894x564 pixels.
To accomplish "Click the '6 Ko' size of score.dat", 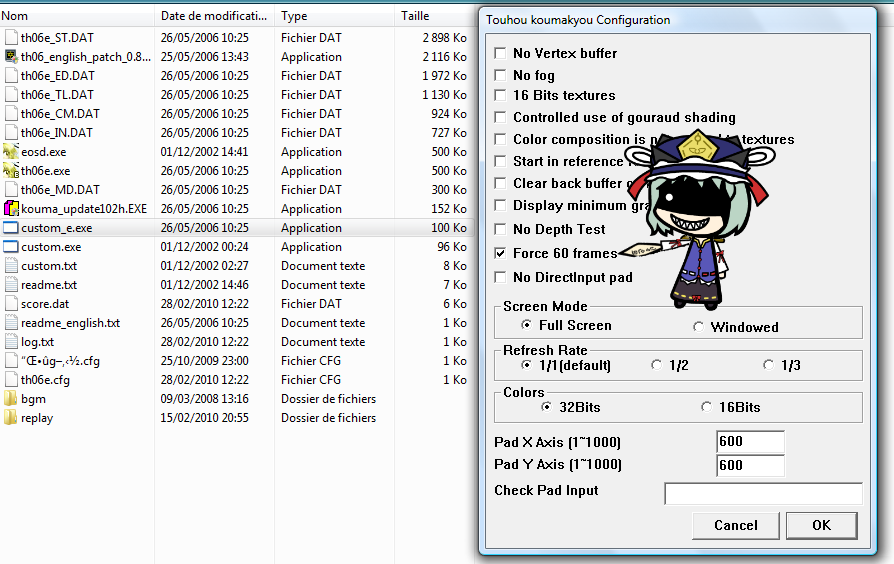I will (455, 304).
